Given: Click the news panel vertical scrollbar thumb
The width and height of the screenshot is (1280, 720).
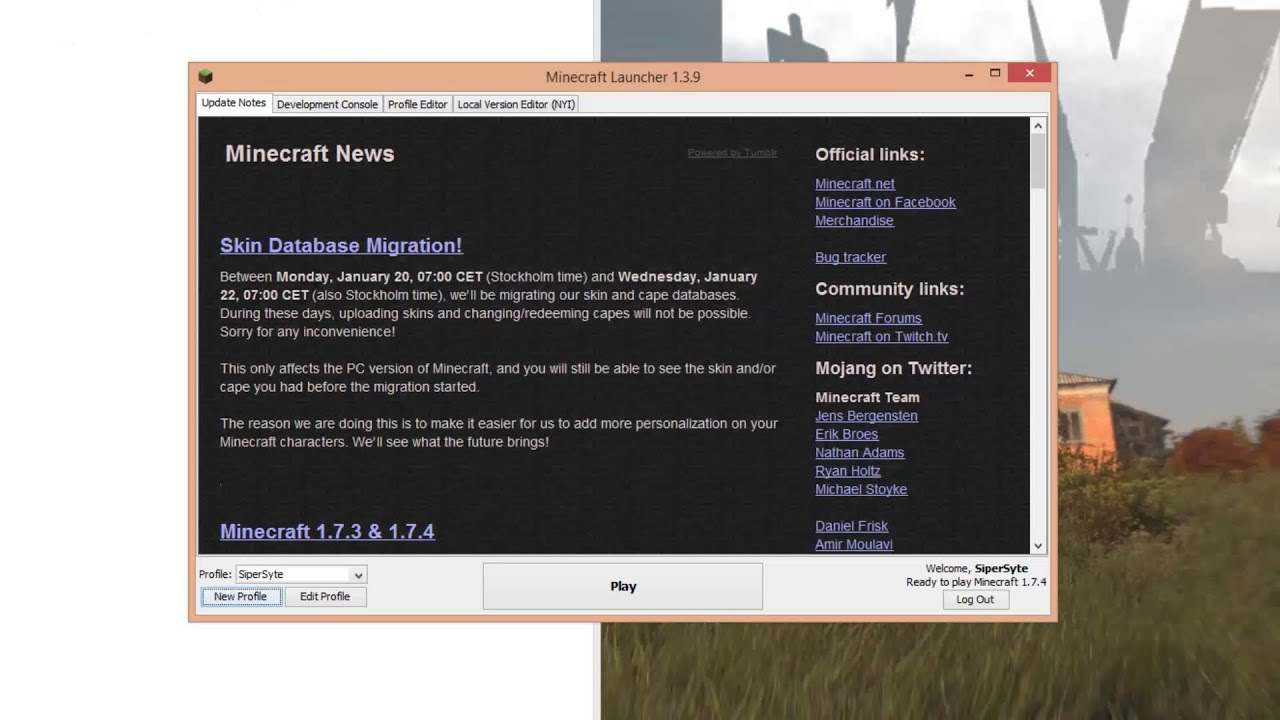Looking at the screenshot, I should tap(1038, 161).
